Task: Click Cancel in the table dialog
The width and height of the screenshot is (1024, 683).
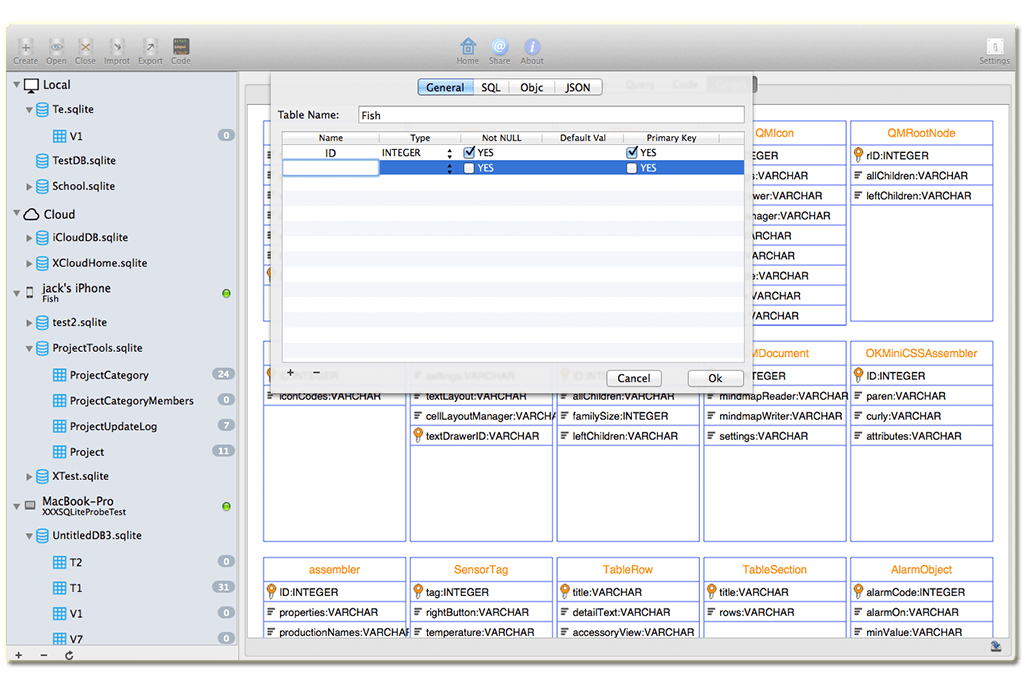Action: tap(633, 378)
